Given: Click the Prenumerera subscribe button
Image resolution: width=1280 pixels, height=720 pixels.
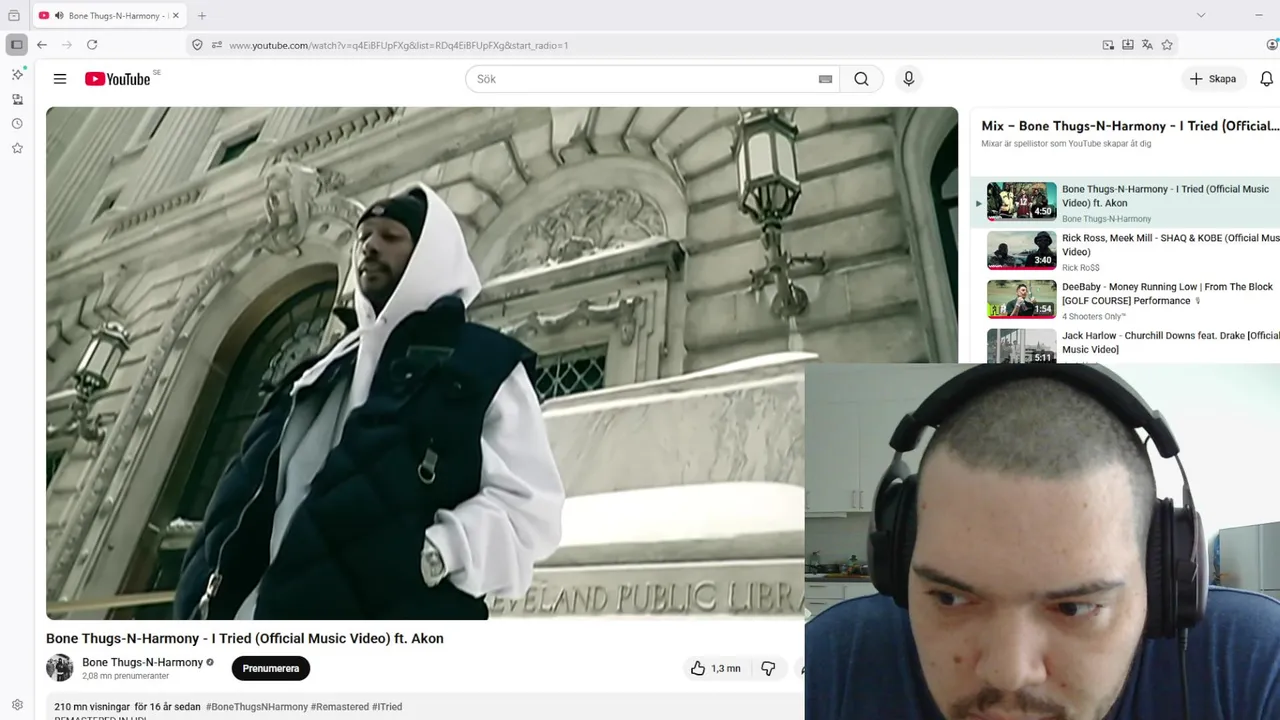Looking at the screenshot, I should [x=270, y=668].
